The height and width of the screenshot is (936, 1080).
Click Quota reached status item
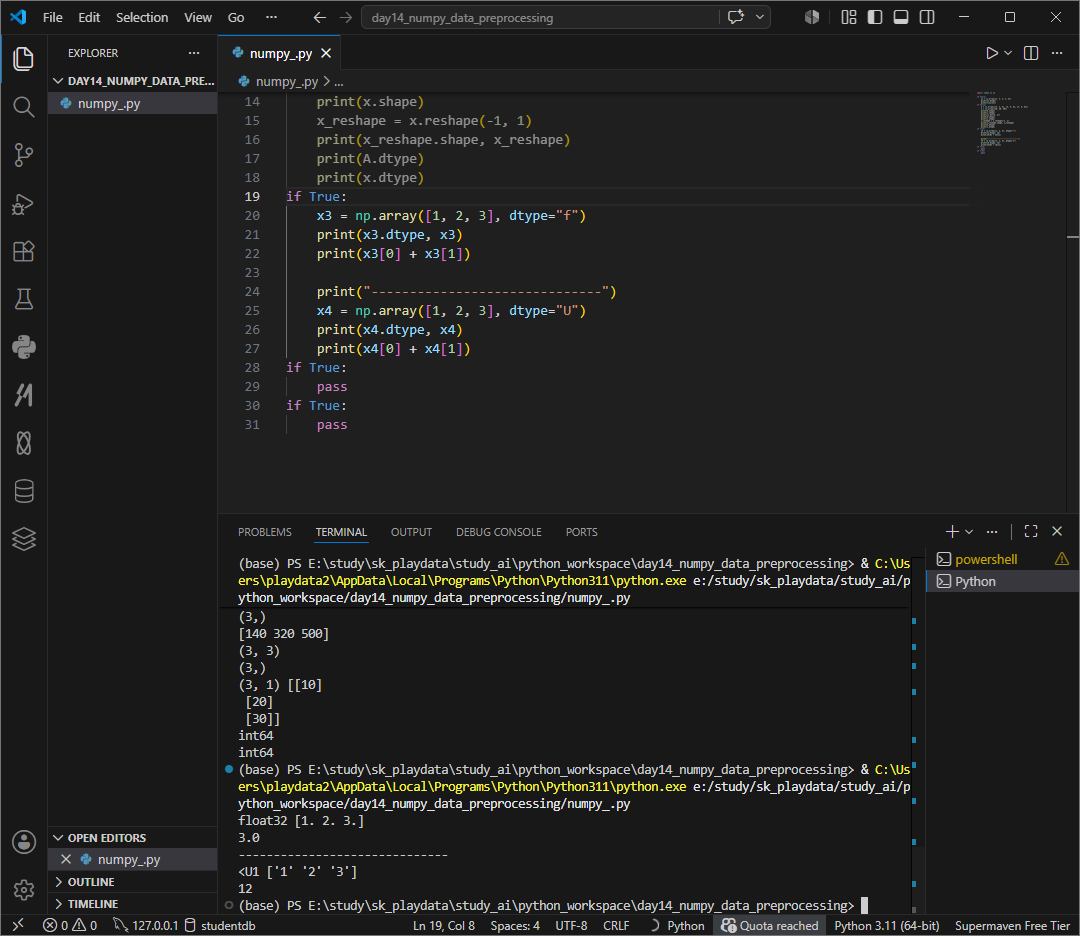point(769,926)
